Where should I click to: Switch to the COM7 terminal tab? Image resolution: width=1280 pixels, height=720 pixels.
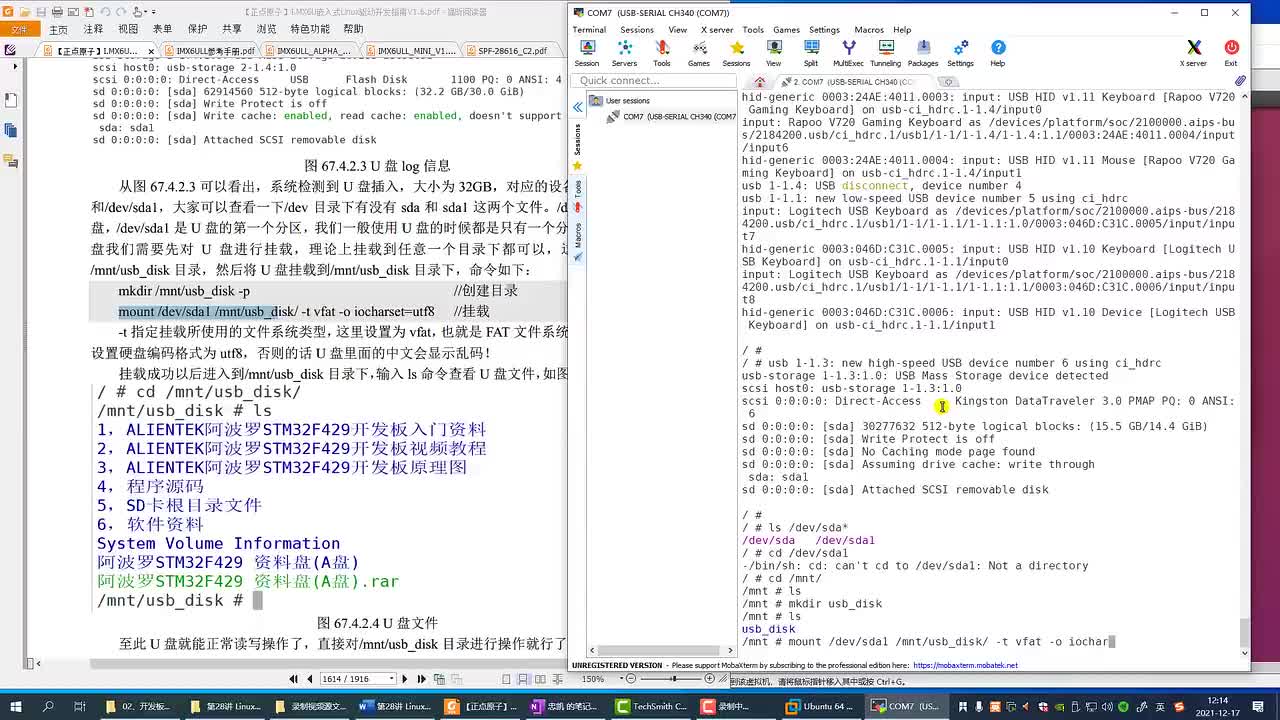(x=852, y=82)
